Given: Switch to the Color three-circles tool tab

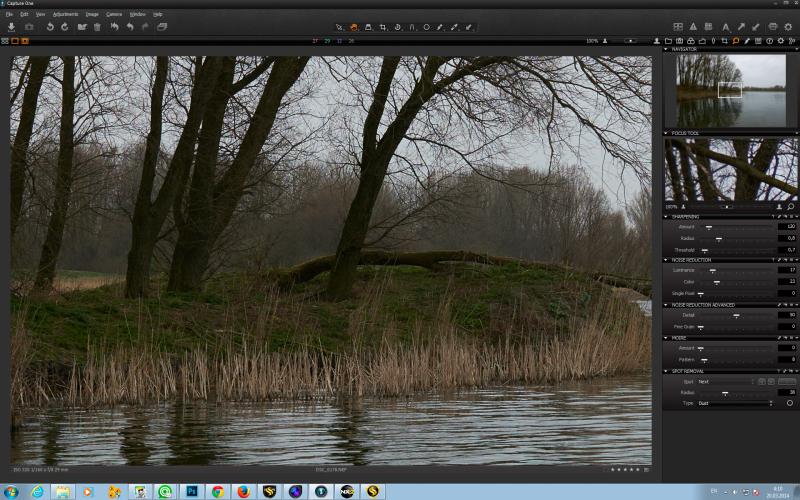Looking at the screenshot, I should (691, 41).
